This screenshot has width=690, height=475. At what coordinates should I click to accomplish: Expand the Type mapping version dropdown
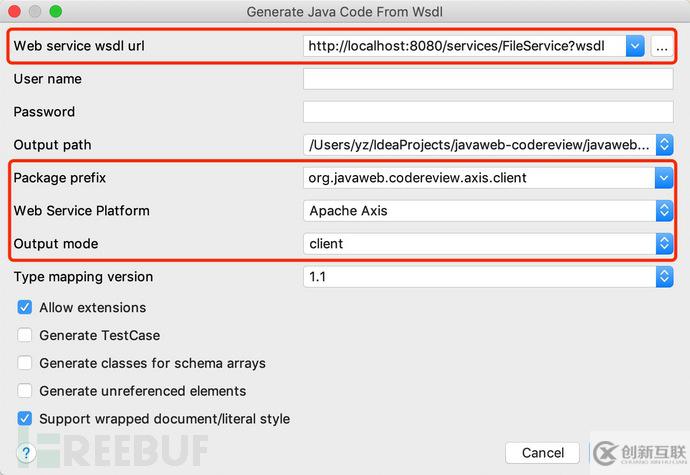664,277
